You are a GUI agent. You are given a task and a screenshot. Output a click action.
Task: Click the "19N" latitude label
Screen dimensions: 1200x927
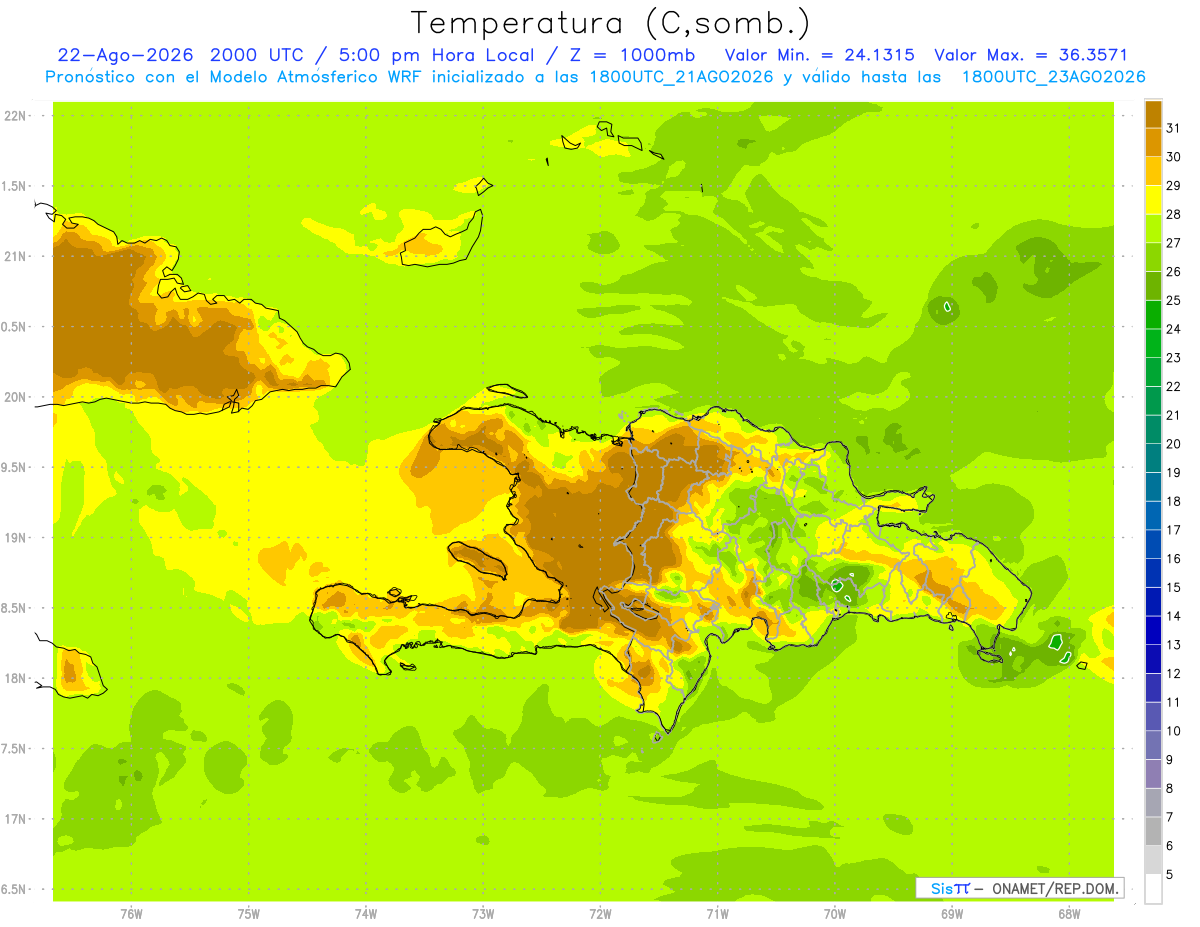pyautogui.click(x=14, y=538)
